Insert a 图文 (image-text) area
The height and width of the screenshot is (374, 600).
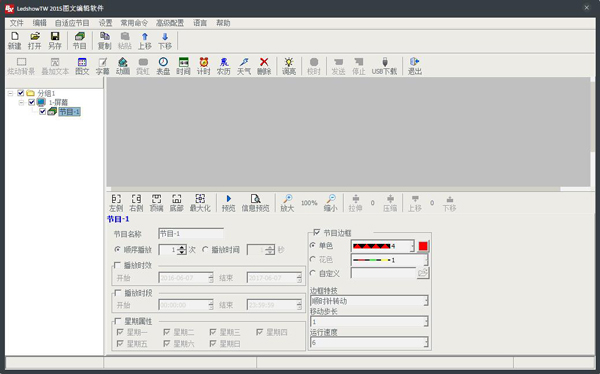[82, 66]
